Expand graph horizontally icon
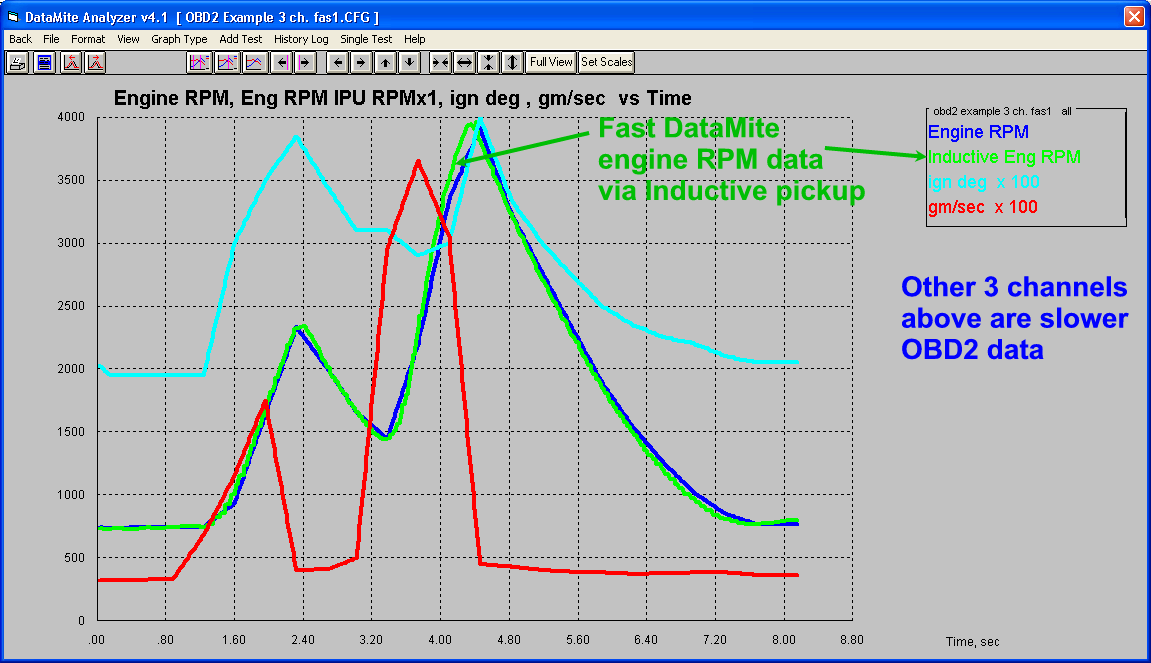The image size is (1151, 663). pyautogui.click(x=464, y=62)
